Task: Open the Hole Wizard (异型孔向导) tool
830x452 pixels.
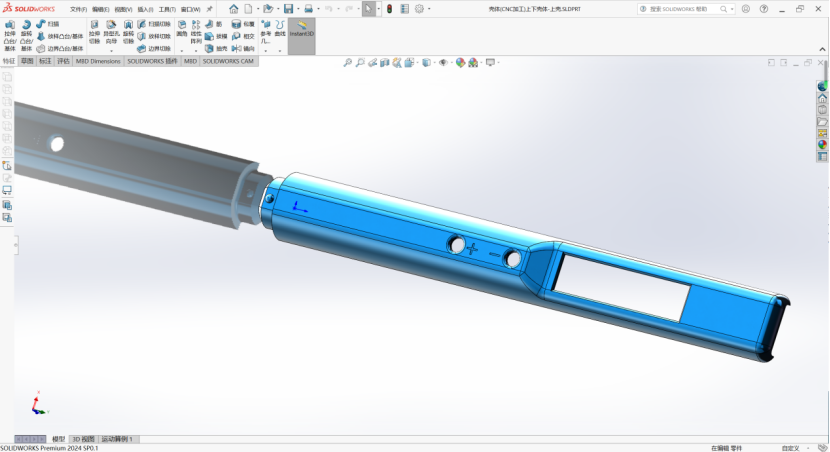Action: [111, 32]
